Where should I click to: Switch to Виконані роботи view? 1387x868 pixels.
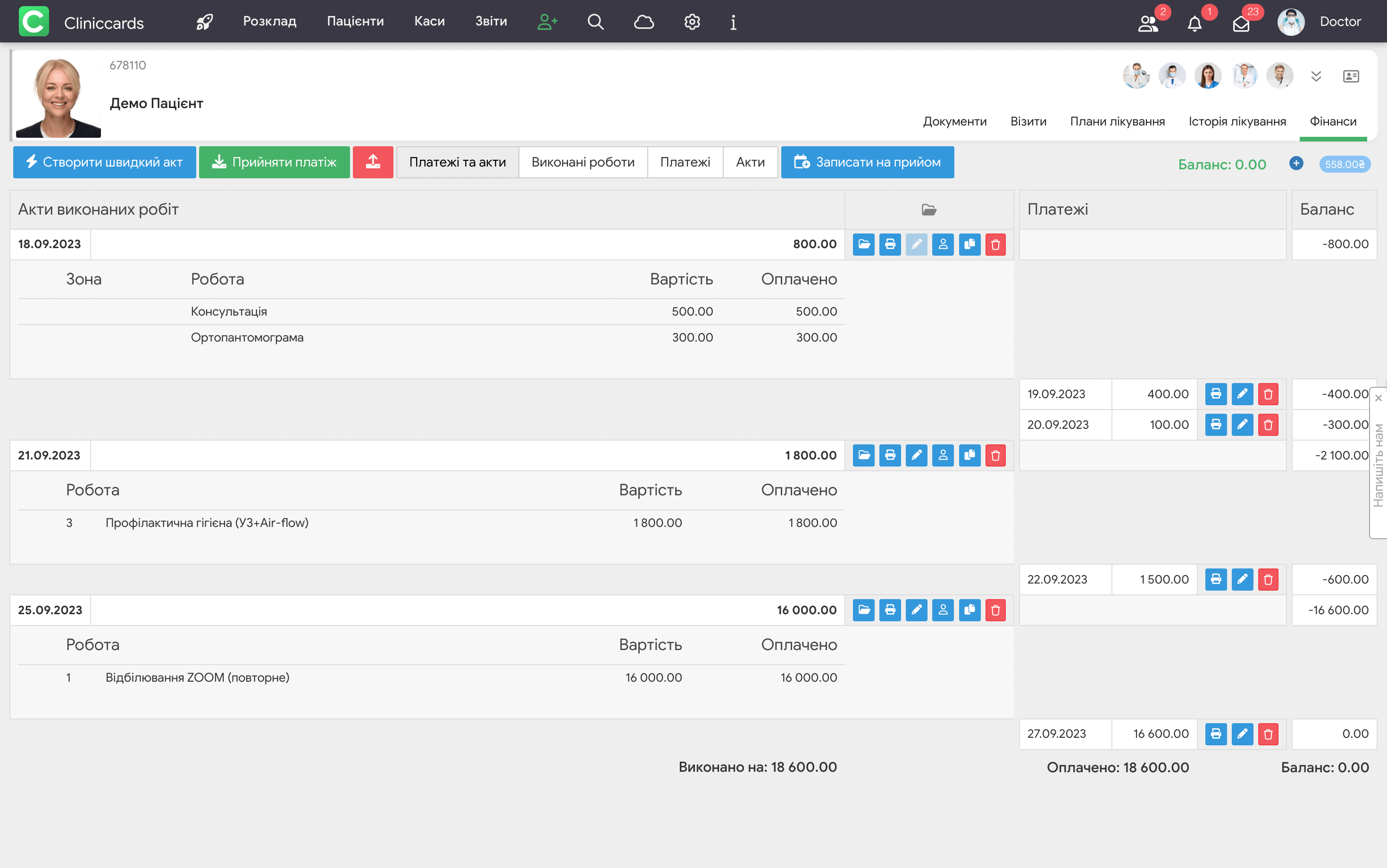pos(583,162)
